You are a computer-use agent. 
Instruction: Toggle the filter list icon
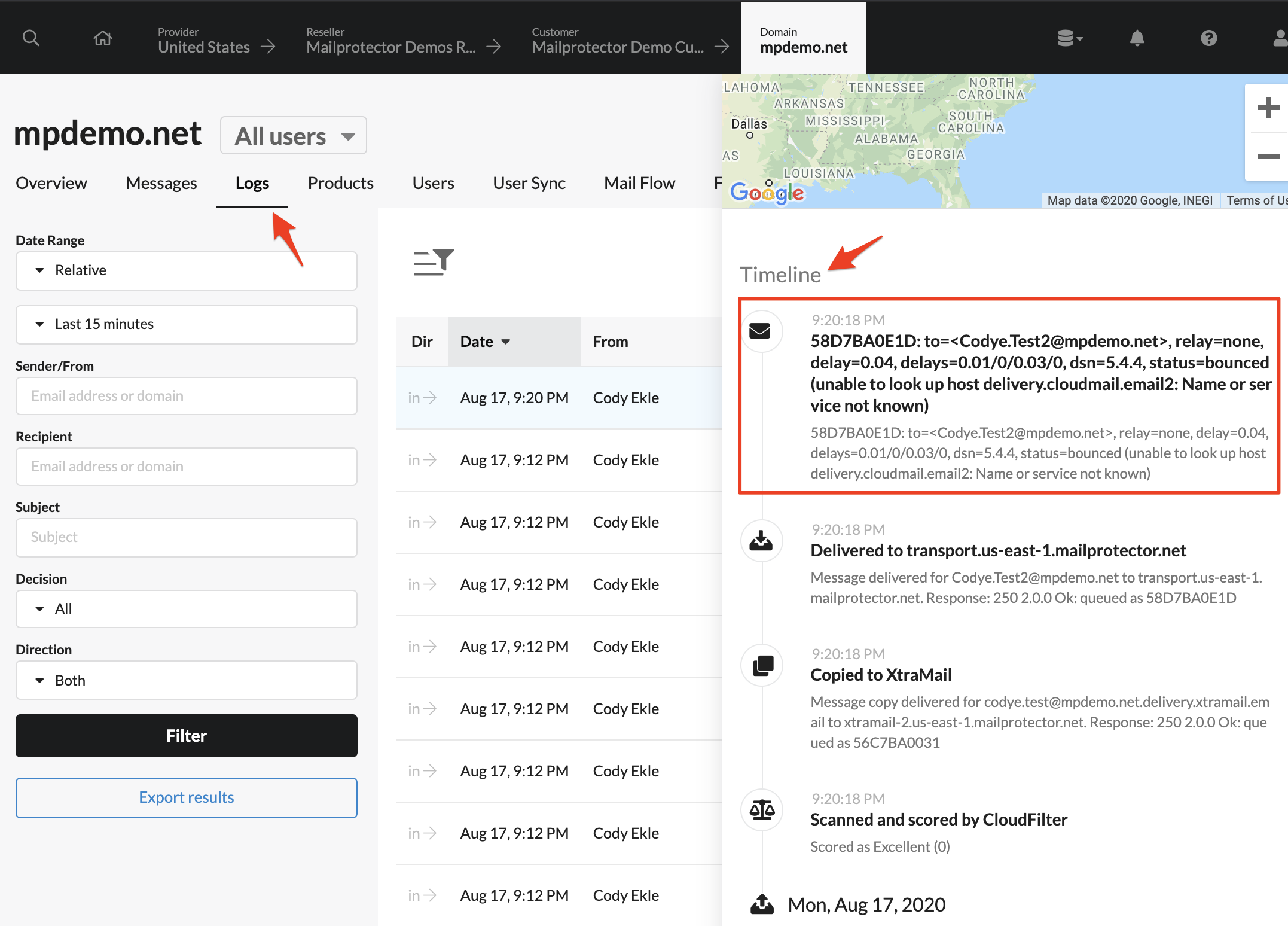(x=434, y=262)
